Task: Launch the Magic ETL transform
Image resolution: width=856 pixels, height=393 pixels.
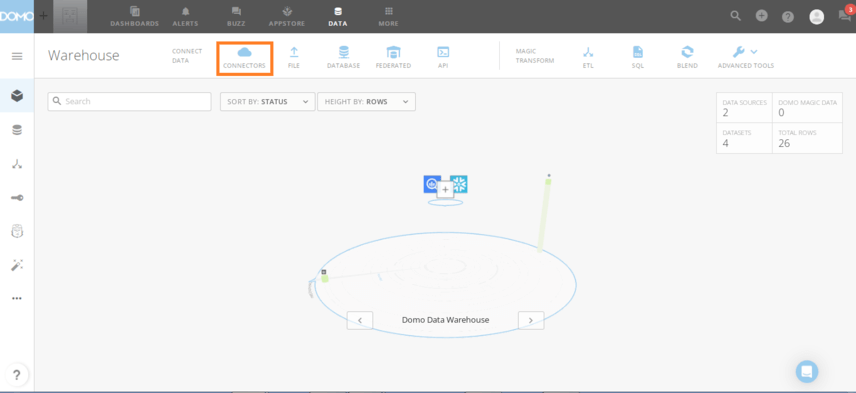Action: pyautogui.click(x=588, y=58)
